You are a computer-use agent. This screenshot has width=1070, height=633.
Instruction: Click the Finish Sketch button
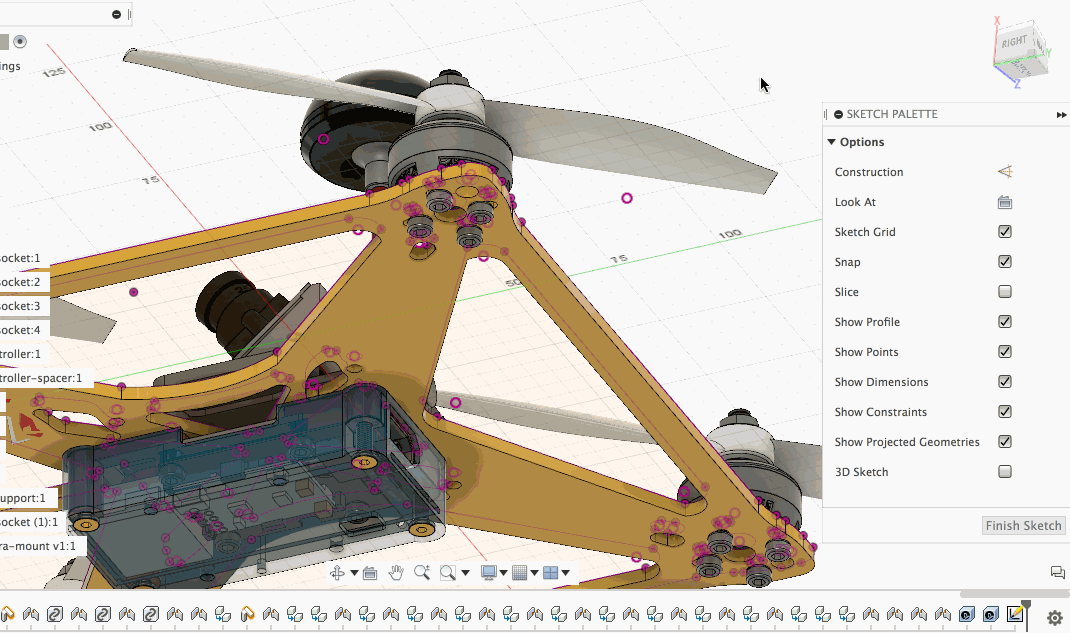coord(1023,526)
